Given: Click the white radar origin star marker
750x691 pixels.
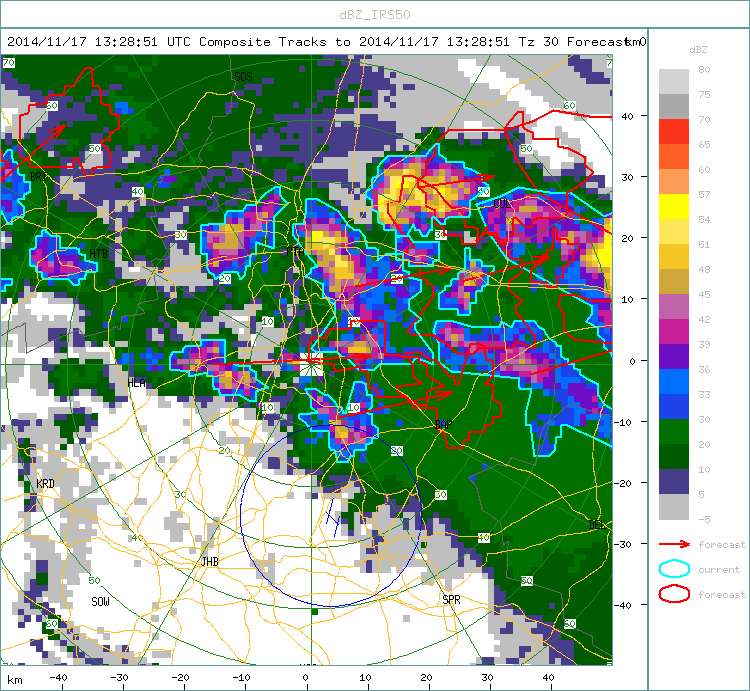Looking at the screenshot, I should [311, 364].
